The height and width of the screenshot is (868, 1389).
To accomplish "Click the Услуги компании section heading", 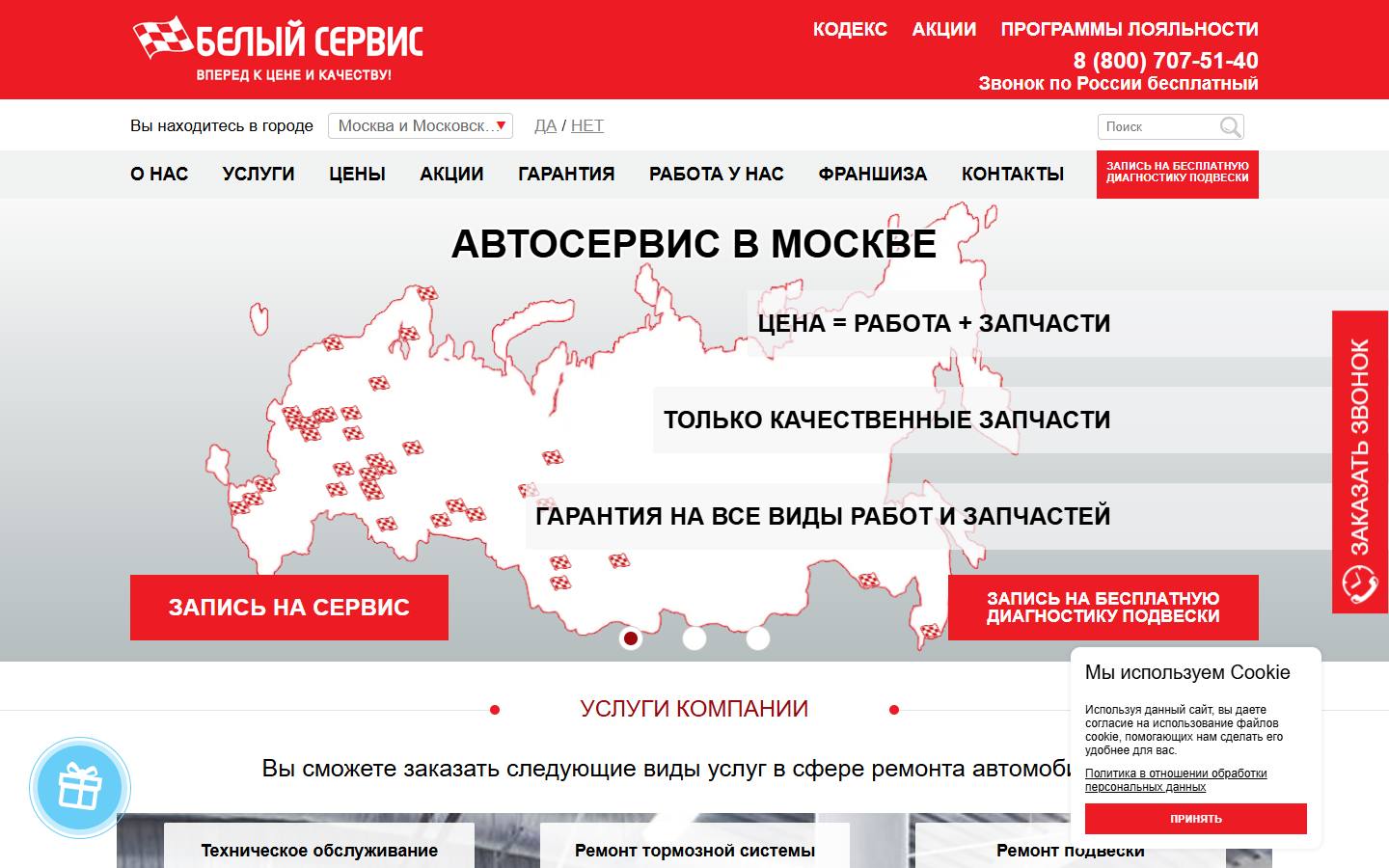I will [x=694, y=709].
